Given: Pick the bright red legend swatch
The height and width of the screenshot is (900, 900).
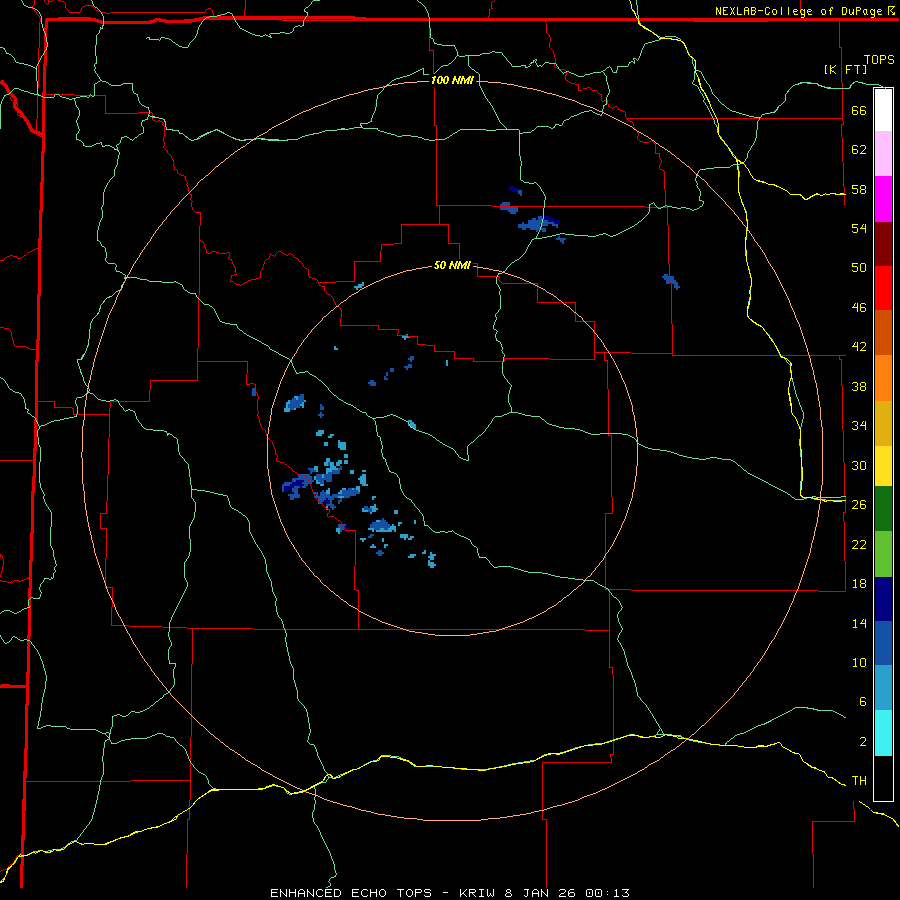Looking at the screenshot, I should pos(883,288).
